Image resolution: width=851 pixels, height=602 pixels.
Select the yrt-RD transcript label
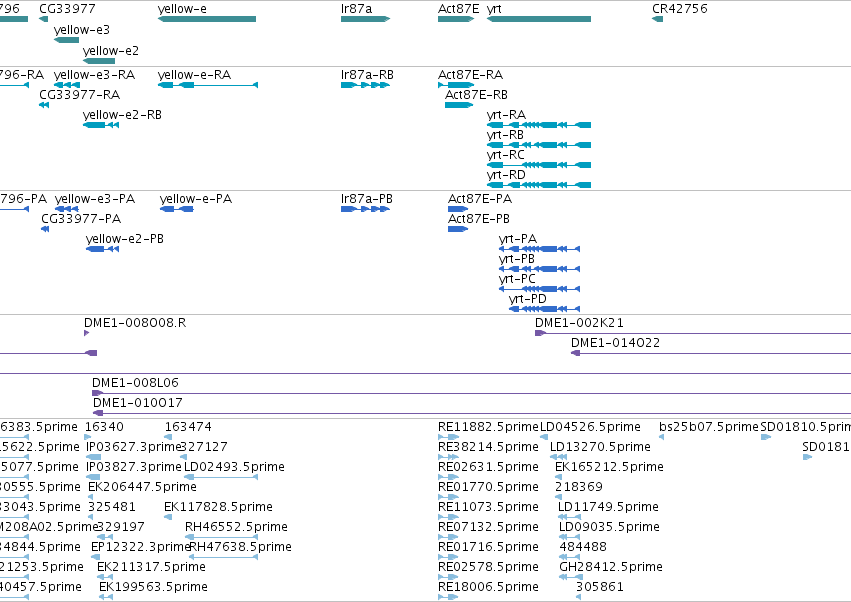(x=506, y=175)
